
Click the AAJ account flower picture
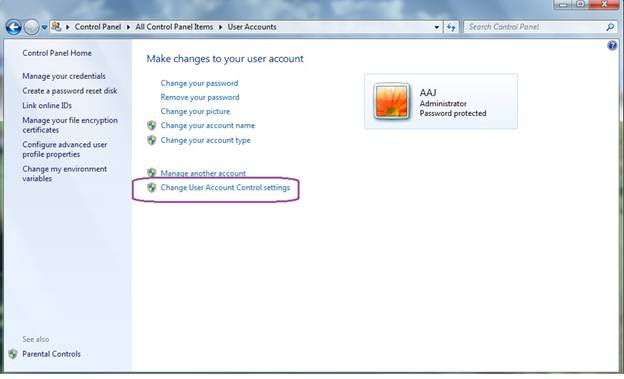point(392,101)
